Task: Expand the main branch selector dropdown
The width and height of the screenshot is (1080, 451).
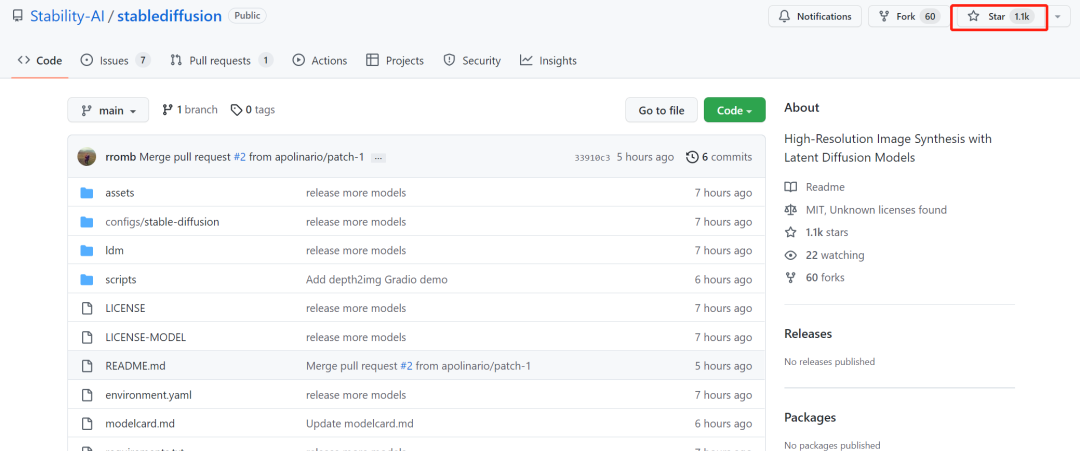Action: (x=108, y=110)
